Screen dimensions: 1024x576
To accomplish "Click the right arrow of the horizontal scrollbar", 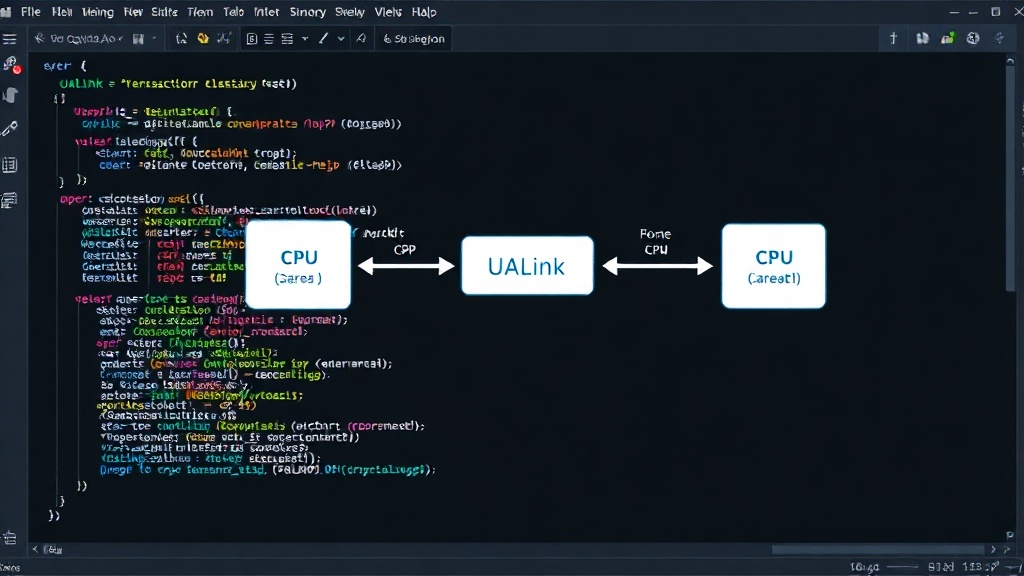I will 993,549.
